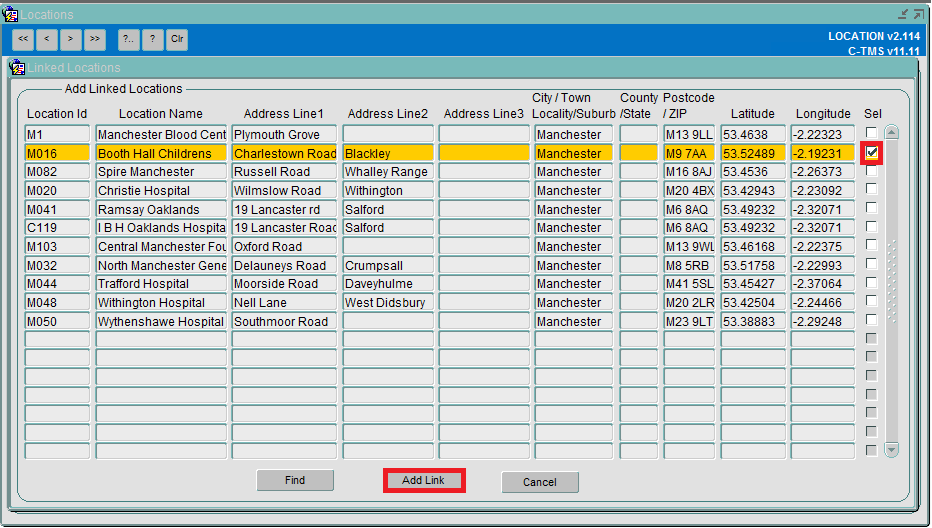Click Address Line1 'Wilmslow Road'
This screenshot has height=528, width=932.
[284, 191]
